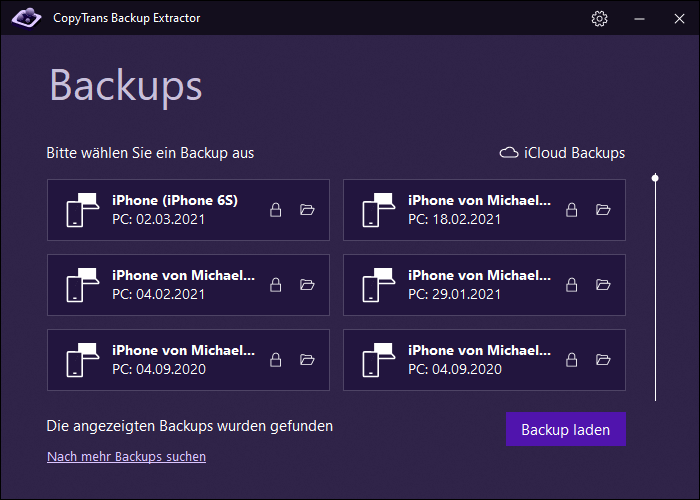Click lock icon on iPhone 6S backup
Viewport: 700px width, 500px height.
click(276, 210)
